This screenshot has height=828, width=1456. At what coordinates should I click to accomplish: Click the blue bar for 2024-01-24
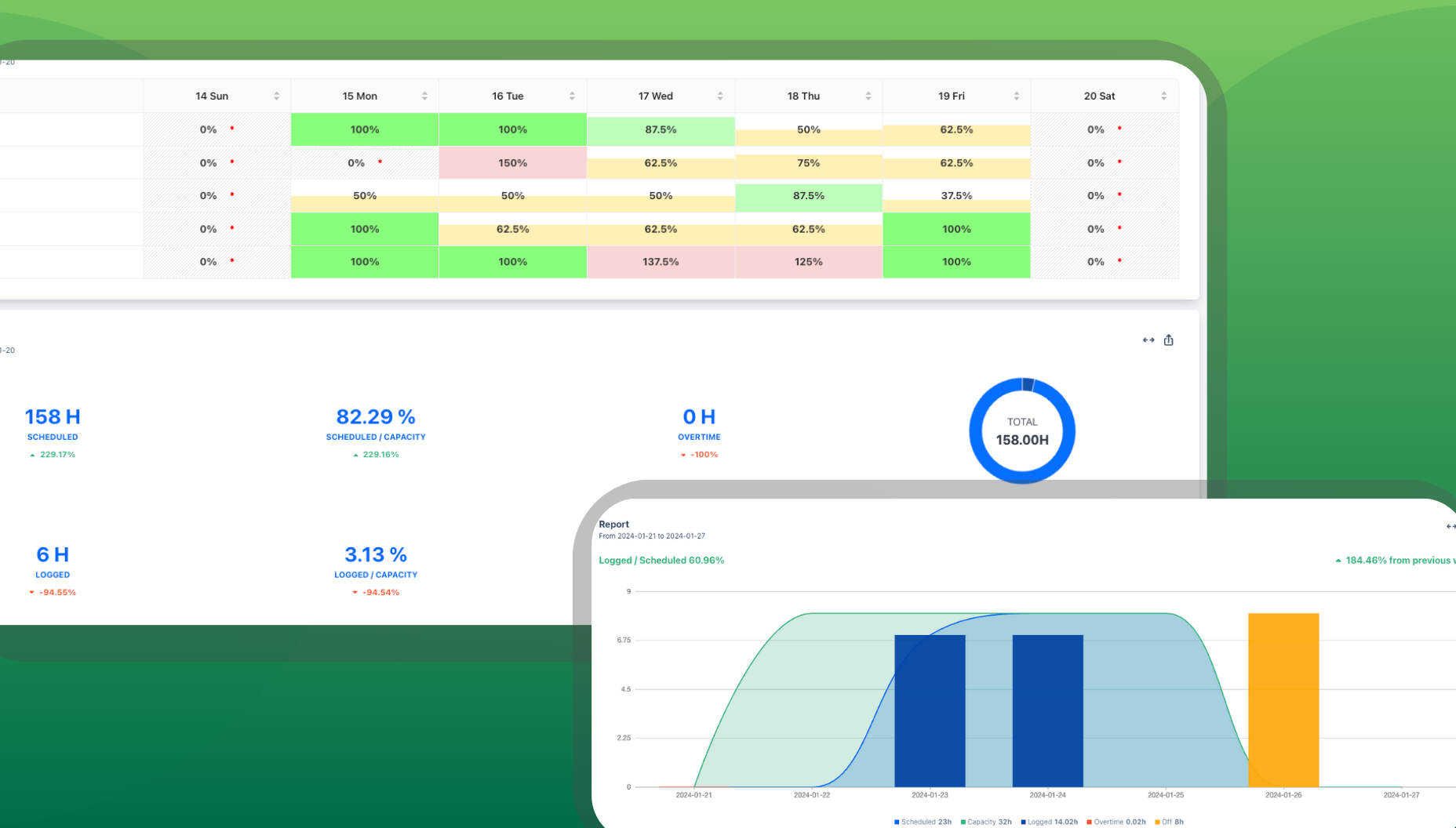tap(1048, 710)
